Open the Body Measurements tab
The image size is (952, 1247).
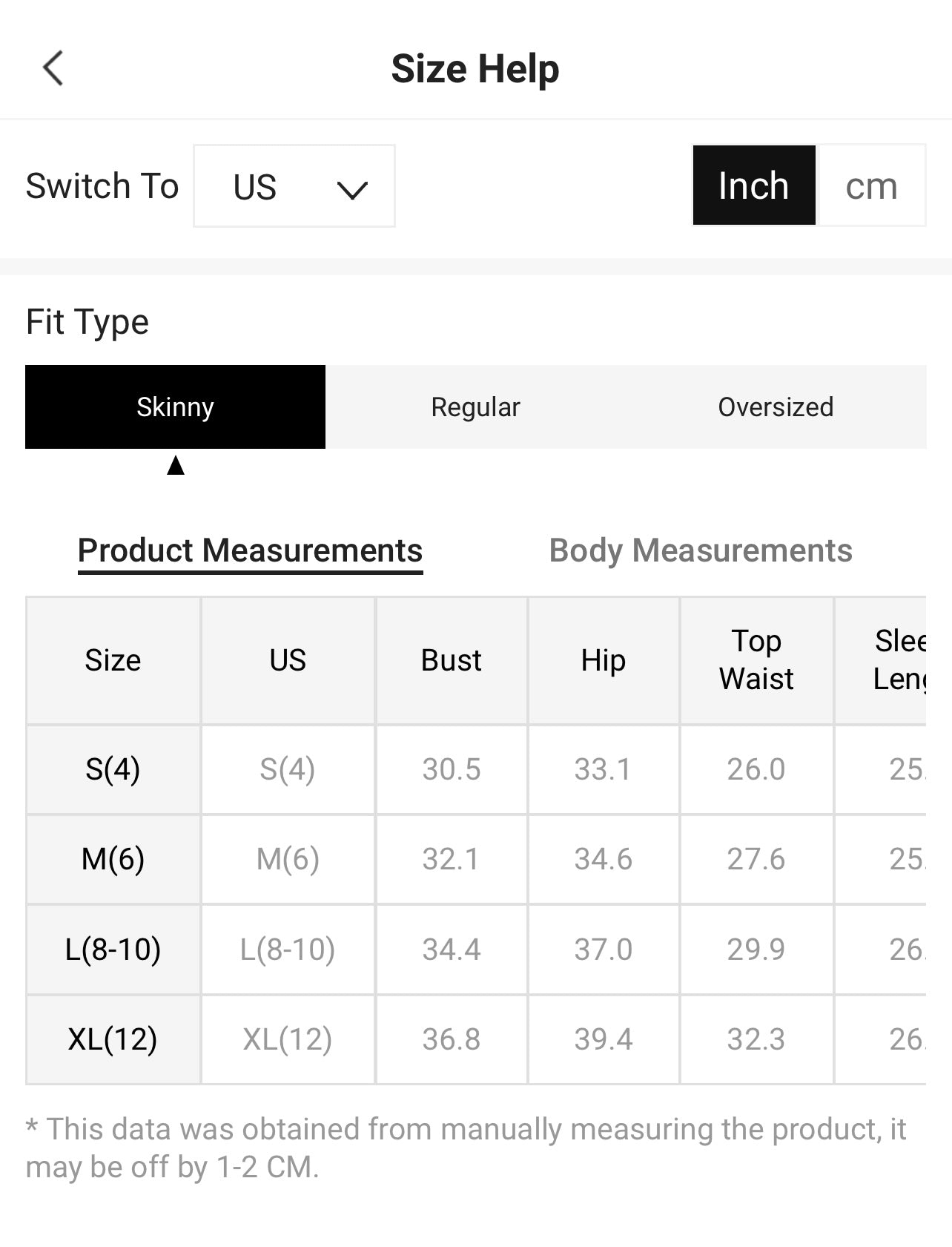(700, 550)
